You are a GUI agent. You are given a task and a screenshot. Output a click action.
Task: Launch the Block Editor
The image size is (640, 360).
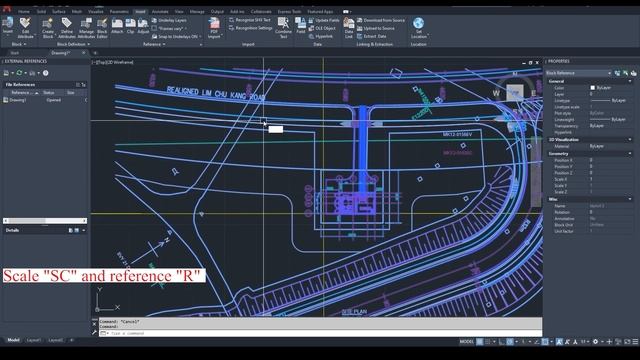click(x=102, y=28)
